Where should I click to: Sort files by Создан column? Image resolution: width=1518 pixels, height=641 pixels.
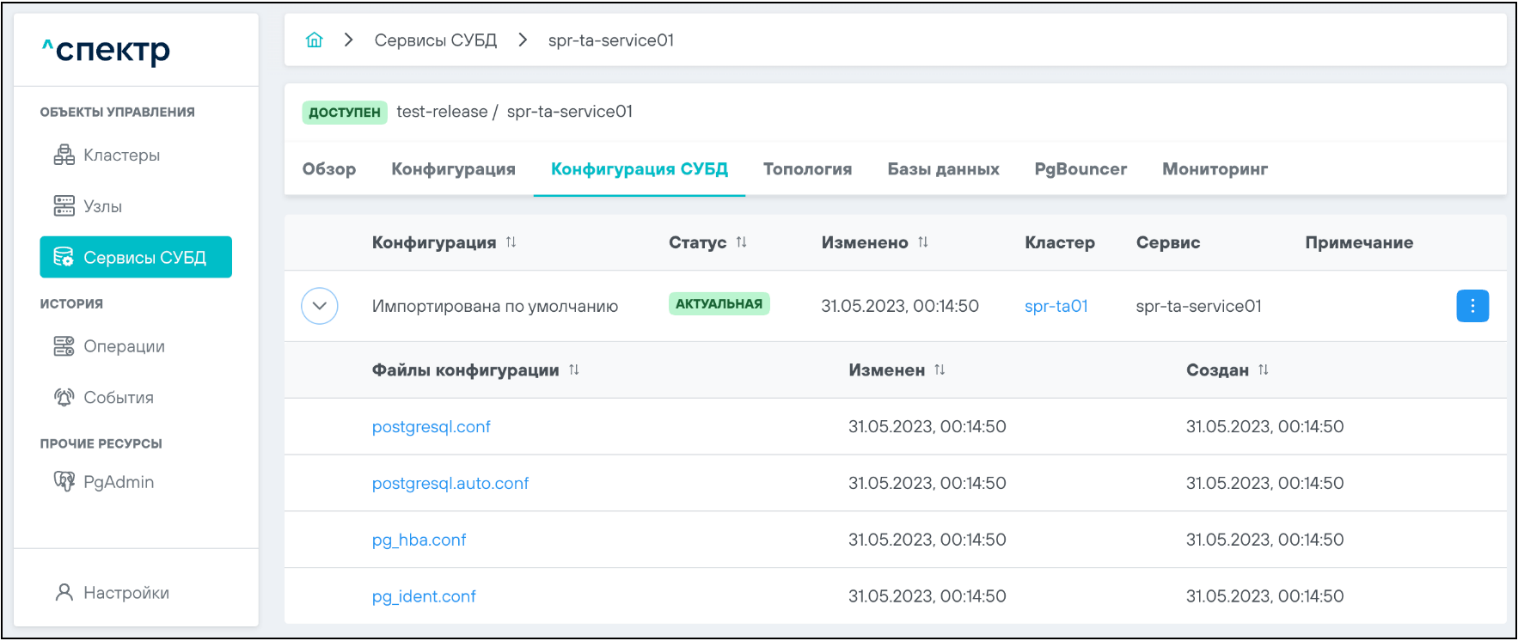[1263, 370]
